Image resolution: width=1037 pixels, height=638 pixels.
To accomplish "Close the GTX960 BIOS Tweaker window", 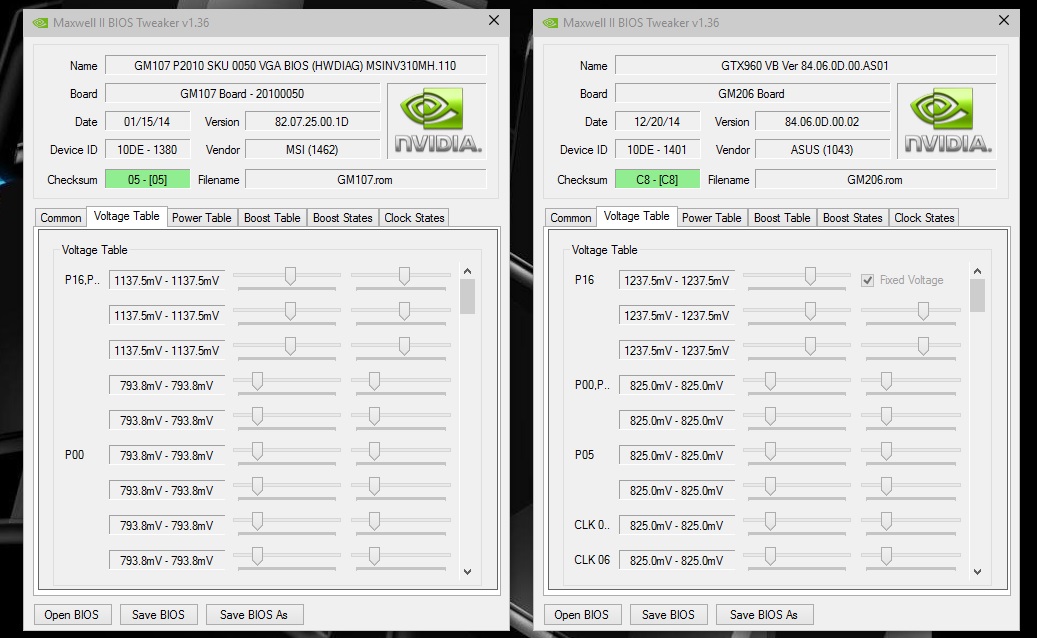I will click(x=1003, y=20).
